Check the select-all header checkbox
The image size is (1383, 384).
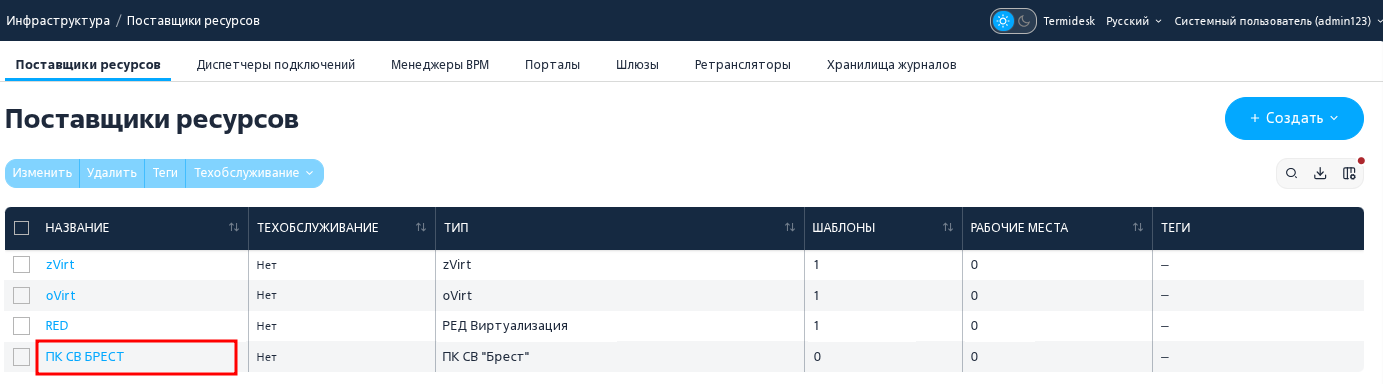point(22,228)
